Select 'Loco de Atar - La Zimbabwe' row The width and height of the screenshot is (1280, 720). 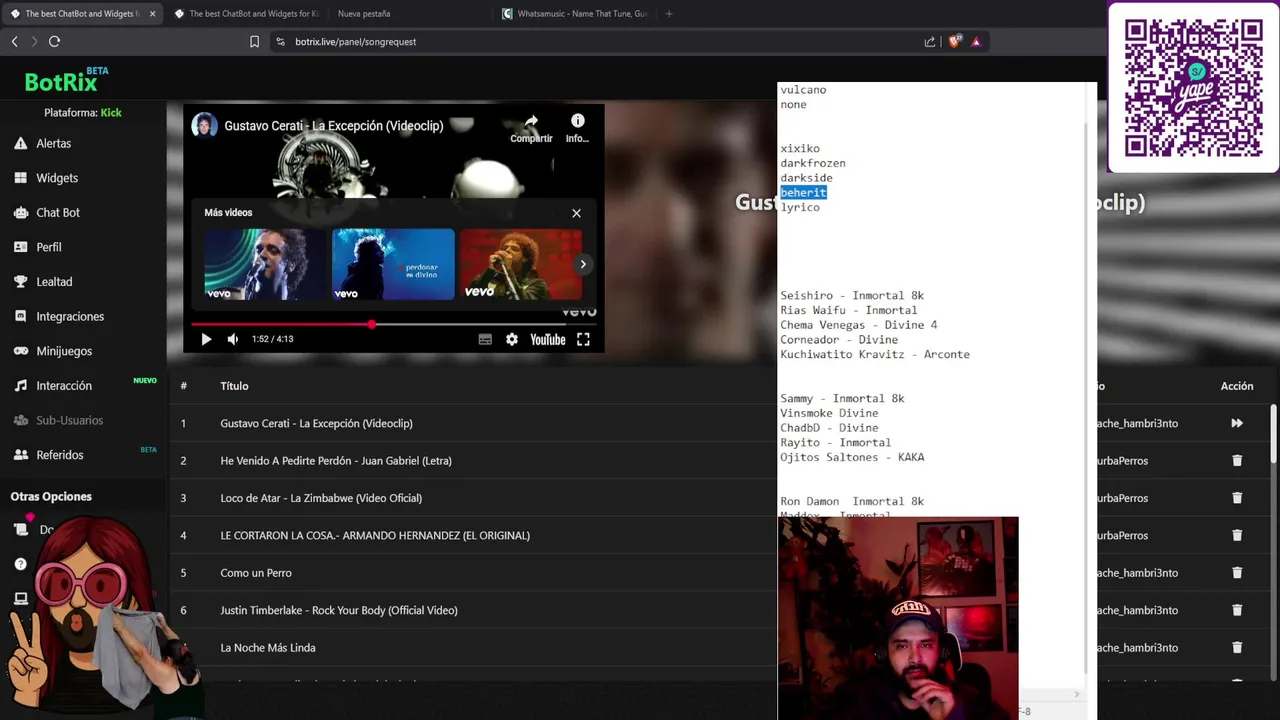click(x=321, y=498)
